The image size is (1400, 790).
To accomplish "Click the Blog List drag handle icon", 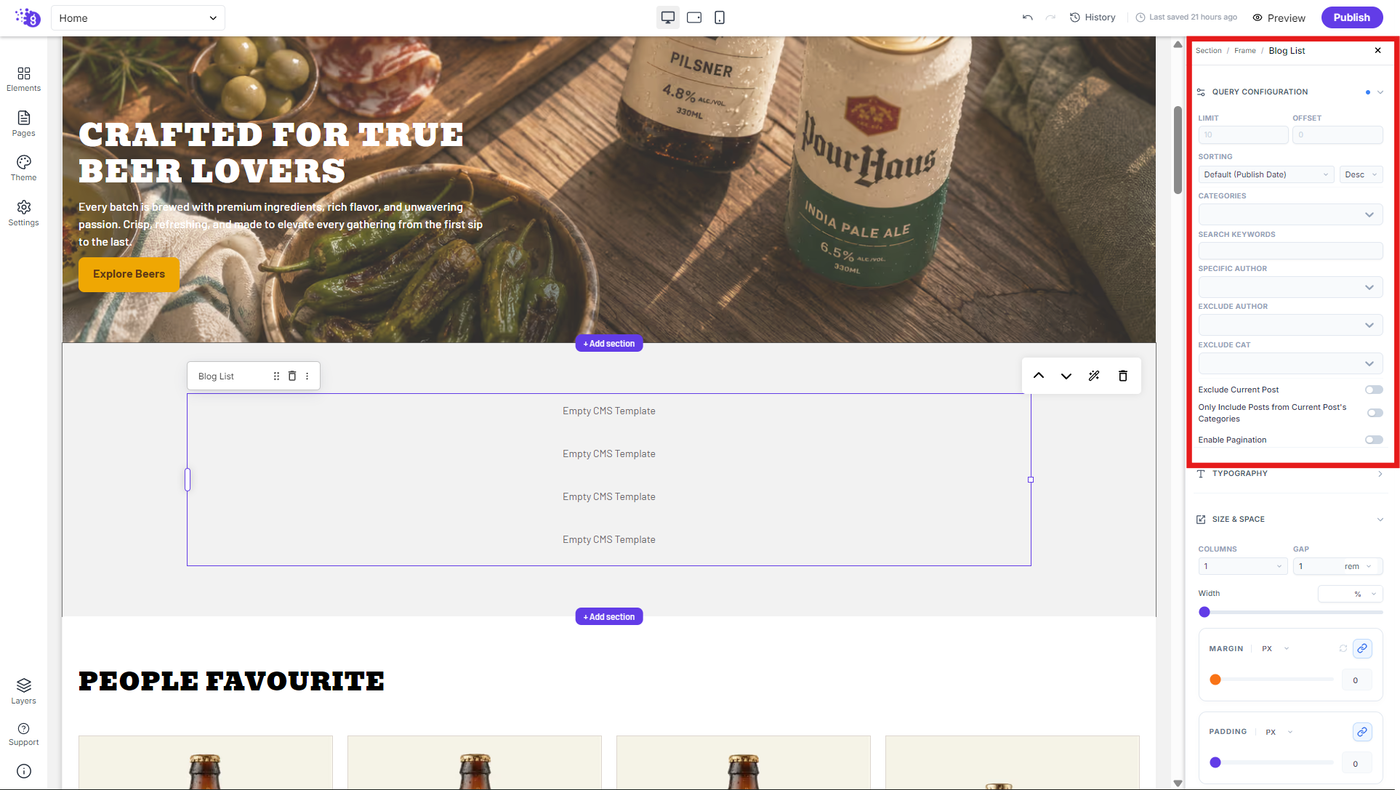I will coord(277,376).
